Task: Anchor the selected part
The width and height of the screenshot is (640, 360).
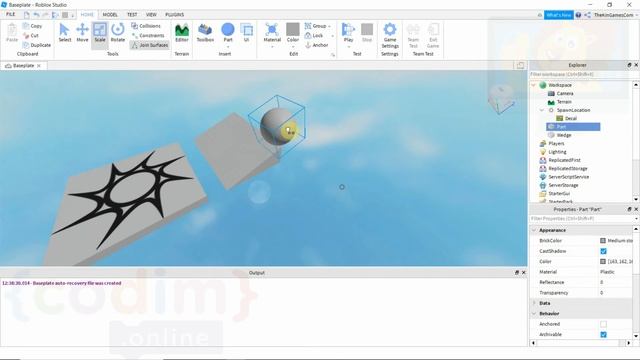Action: click(x=316, y=45)
